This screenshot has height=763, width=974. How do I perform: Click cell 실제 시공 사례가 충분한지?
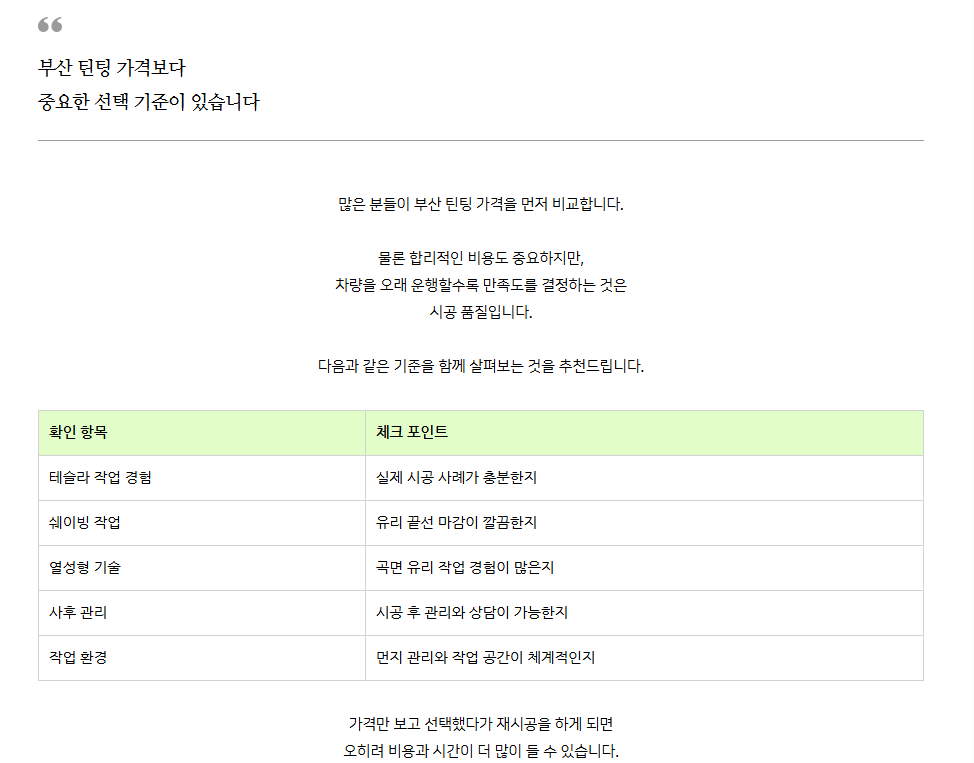(644, 478)
